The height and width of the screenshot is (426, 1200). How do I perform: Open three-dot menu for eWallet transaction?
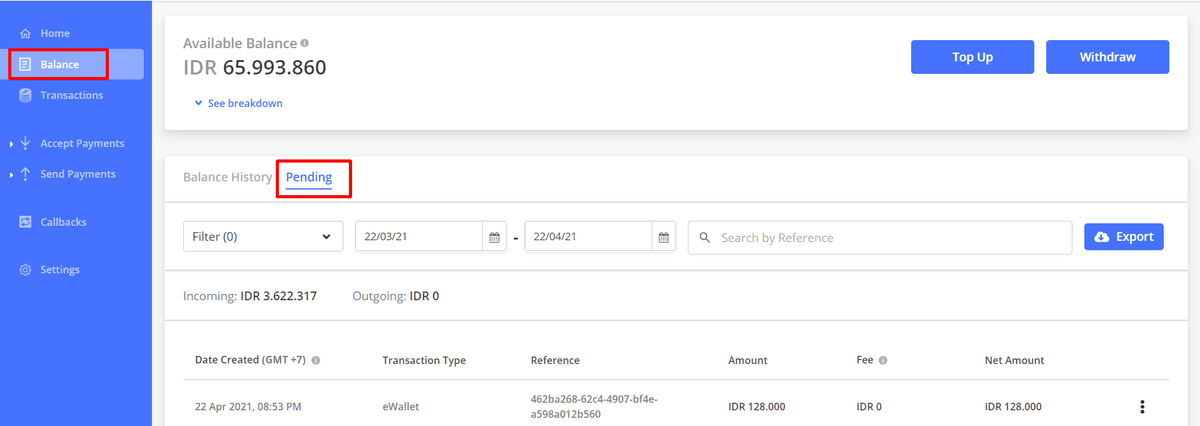tap(1142, 407)
